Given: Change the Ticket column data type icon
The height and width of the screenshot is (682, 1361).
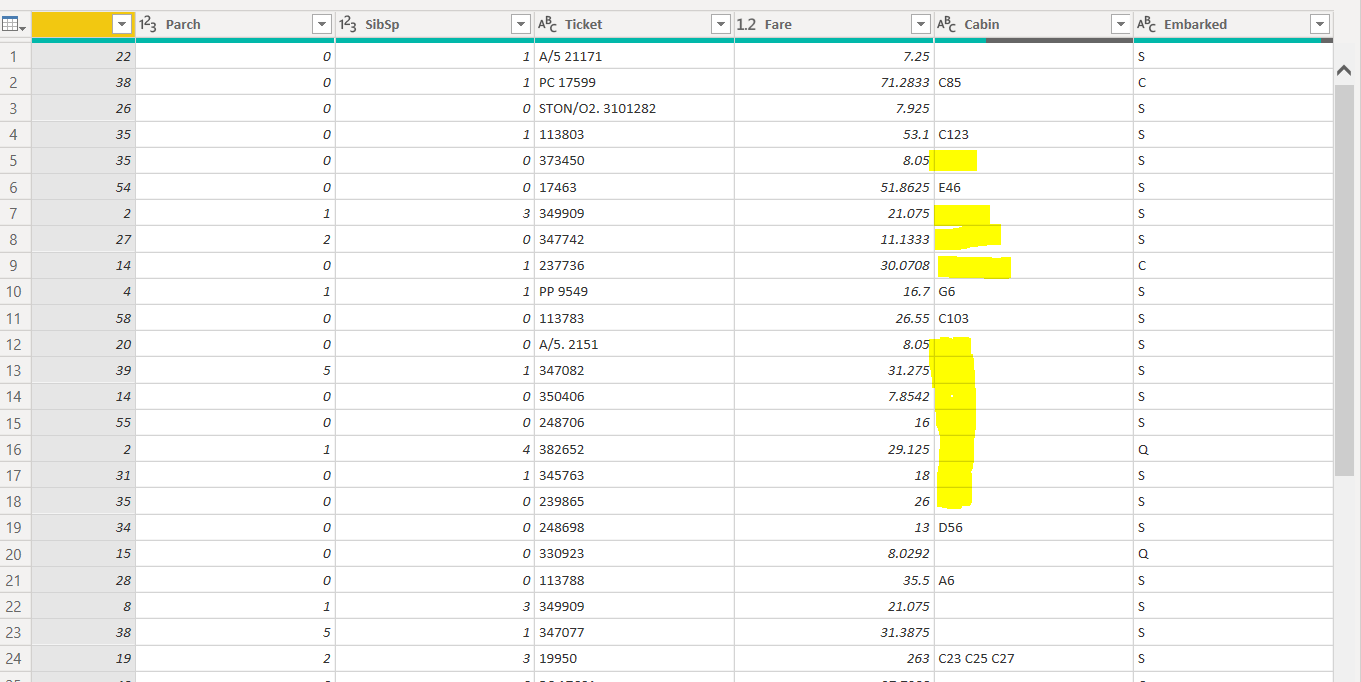Looking at the screenshot, I should click(547, 24).
